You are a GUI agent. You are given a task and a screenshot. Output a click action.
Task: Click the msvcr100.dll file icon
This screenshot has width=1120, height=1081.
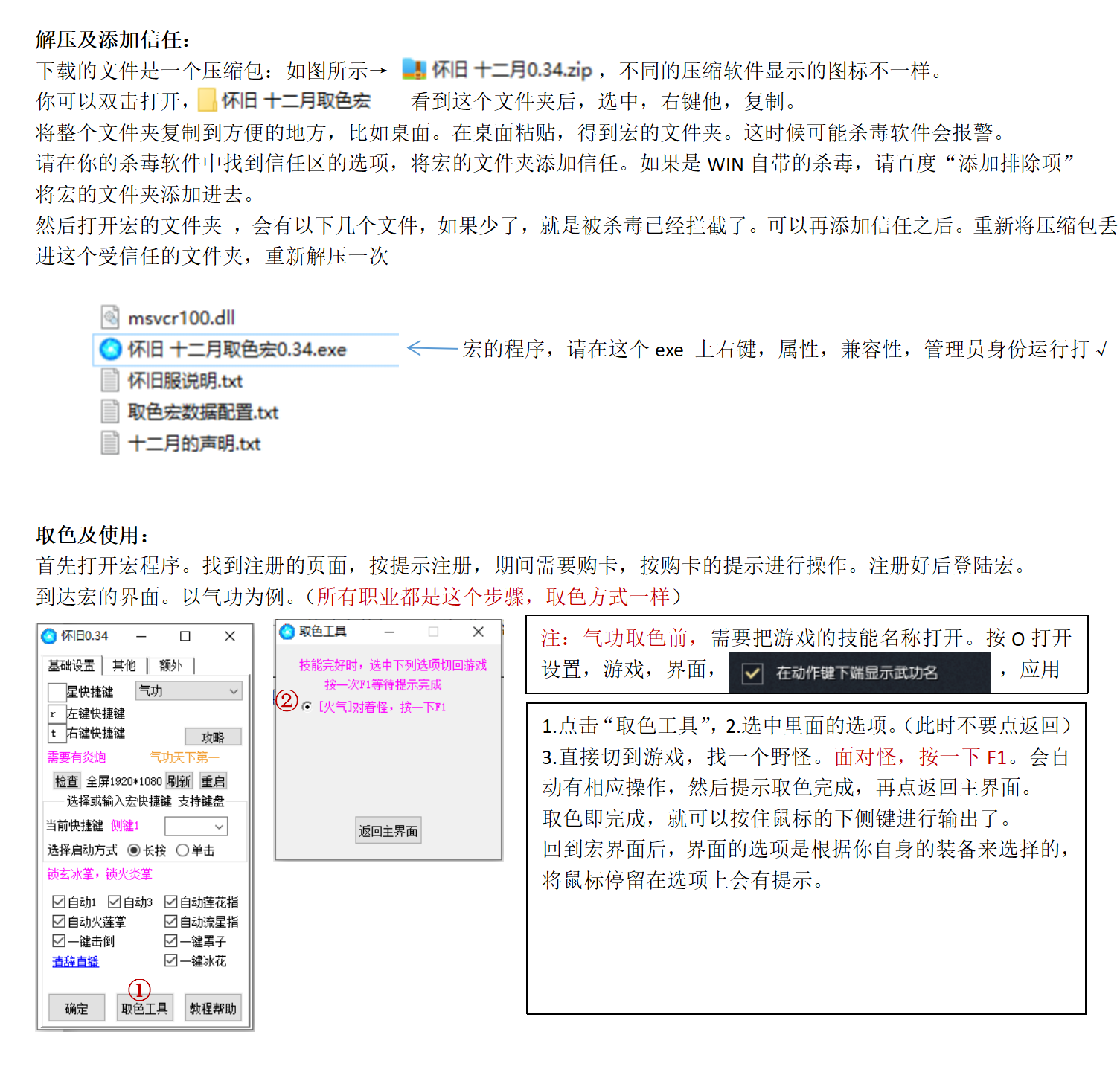pos(110,318)
